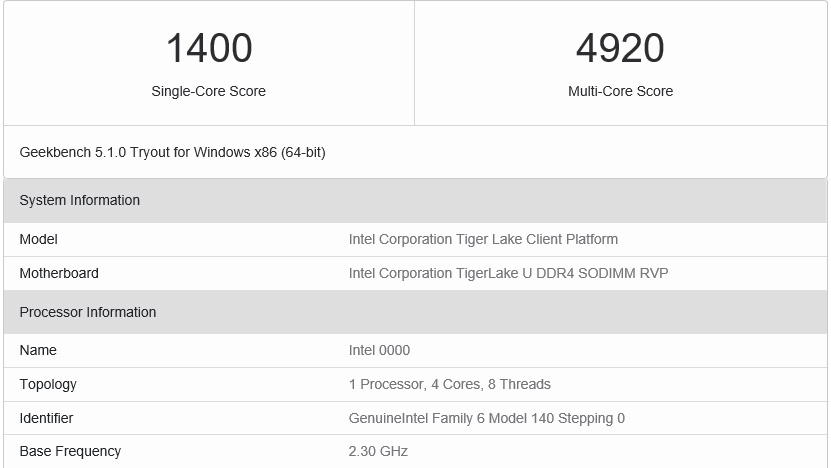This screenshot has height=468, width=831.
Task: Click the Multi-Core Score label
Action: (x=620, y=91)
